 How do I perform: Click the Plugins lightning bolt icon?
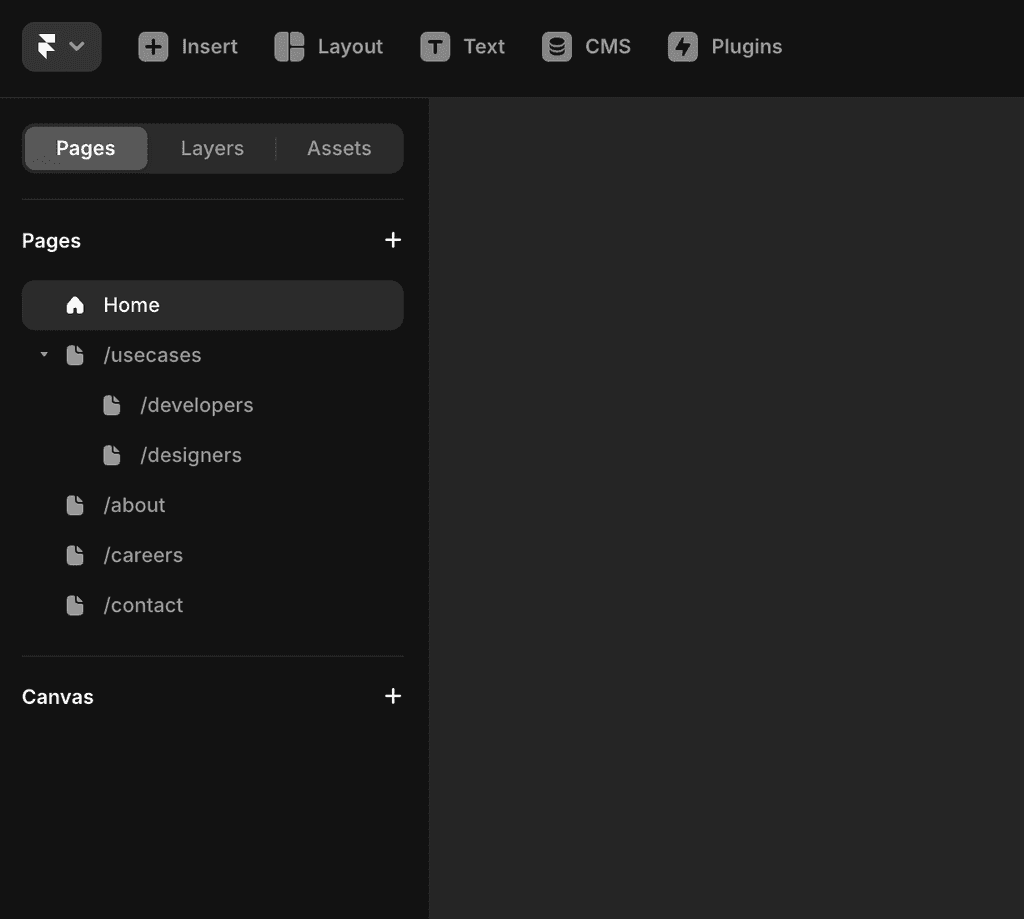pos(682,46)
